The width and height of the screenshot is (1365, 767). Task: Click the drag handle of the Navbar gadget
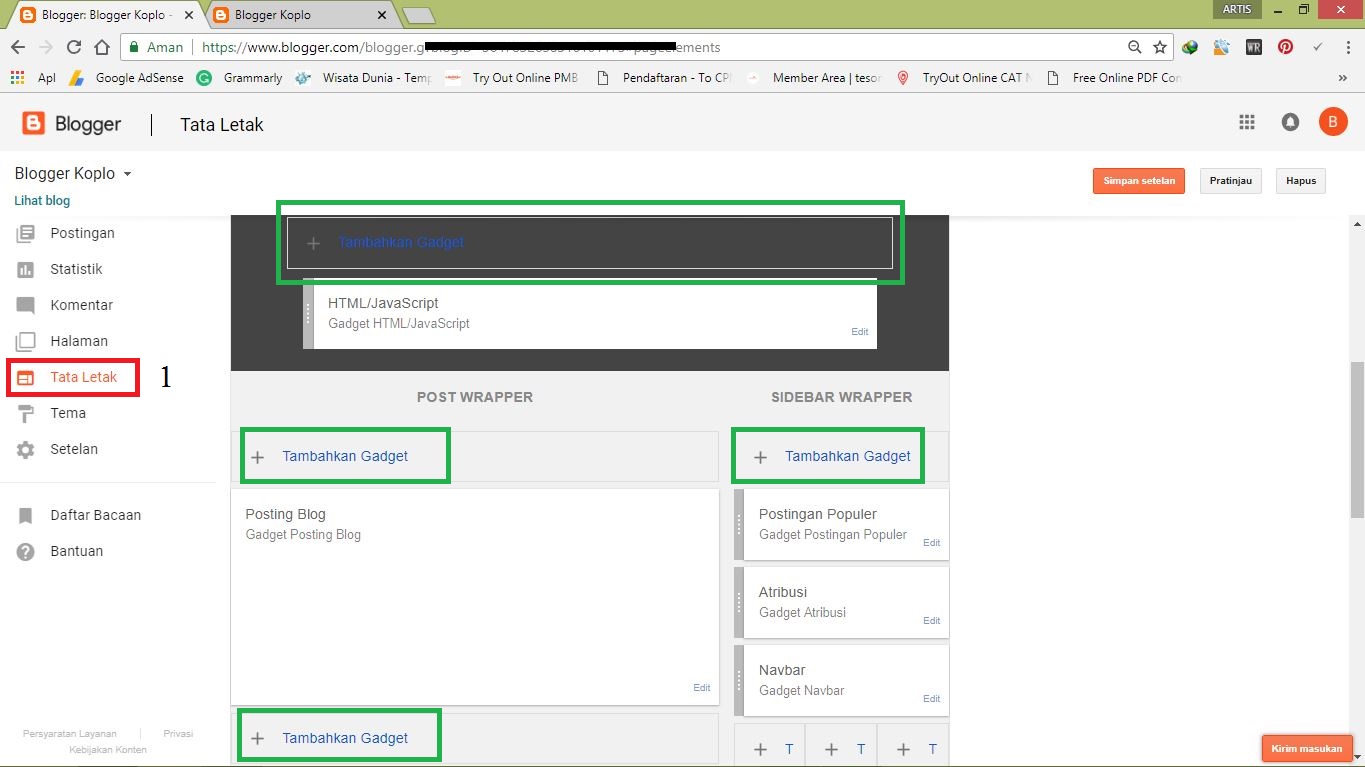tap(739, 680)
